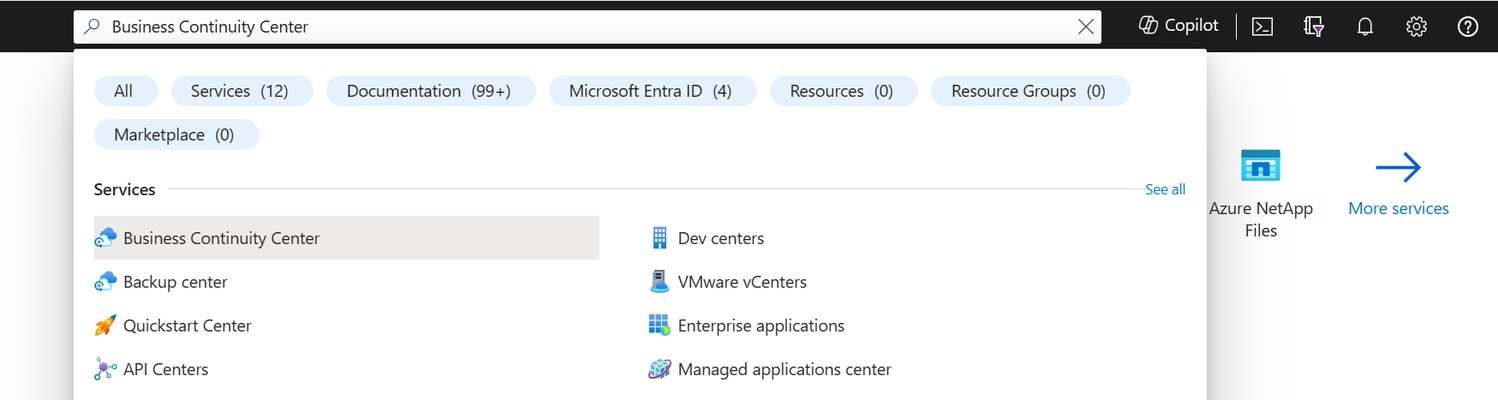The height and width of the screenshot is (400, 1498).
Task: Click the Managed applications center icon
Action: (x=659, y=369)
